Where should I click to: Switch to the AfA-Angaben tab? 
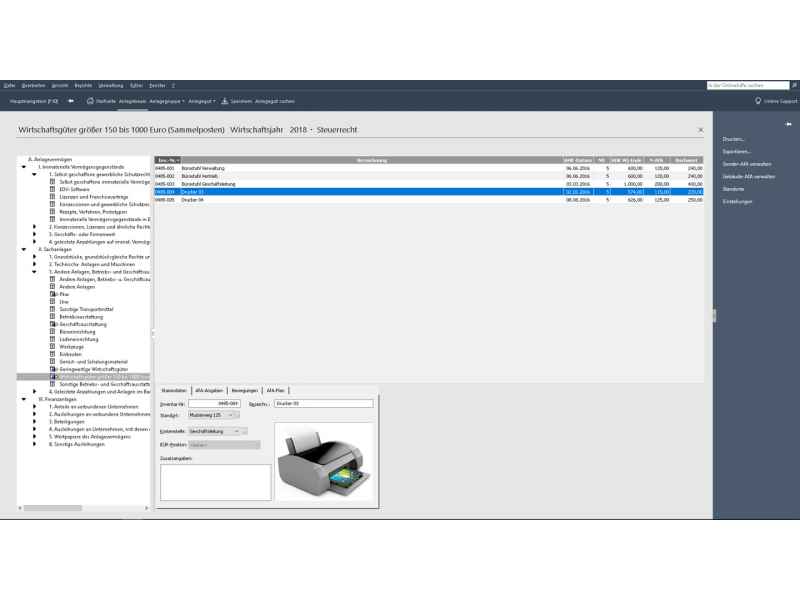point(209,390)
